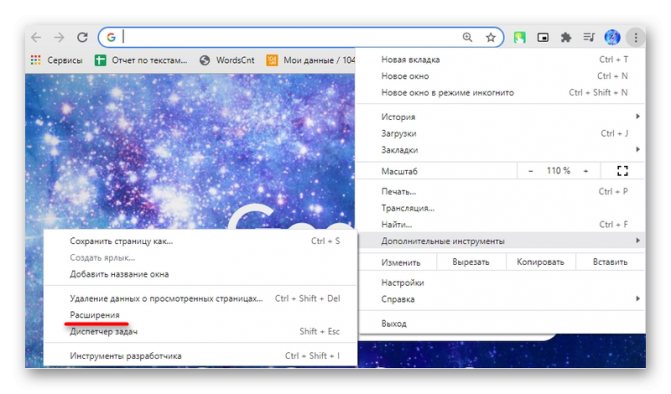The height and width of the screenshot is (394, 671).
Task: Expand the Закладки submenu
Action: pos(501,150)
